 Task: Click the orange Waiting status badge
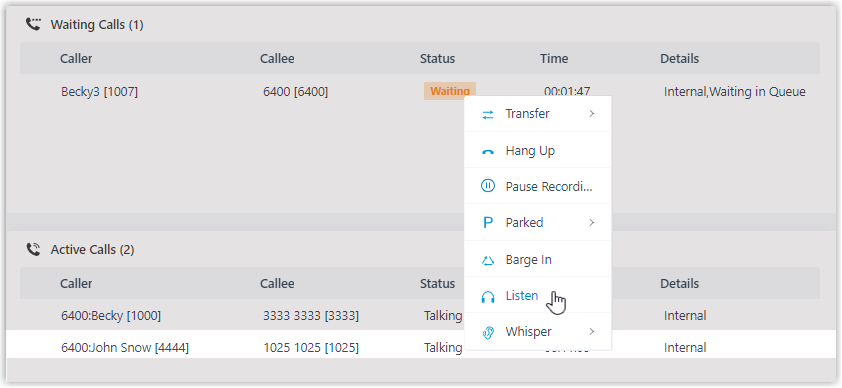[450, 91]
